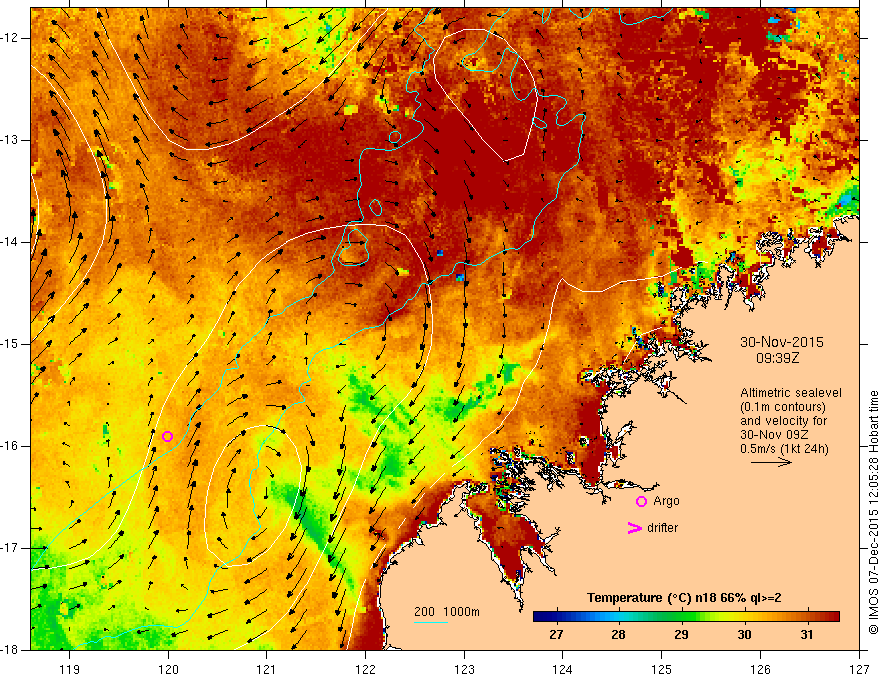Screen dimensions: 880x680
Task: Click the '200 1000m' depth contour label
Action: tap(447, 612)
